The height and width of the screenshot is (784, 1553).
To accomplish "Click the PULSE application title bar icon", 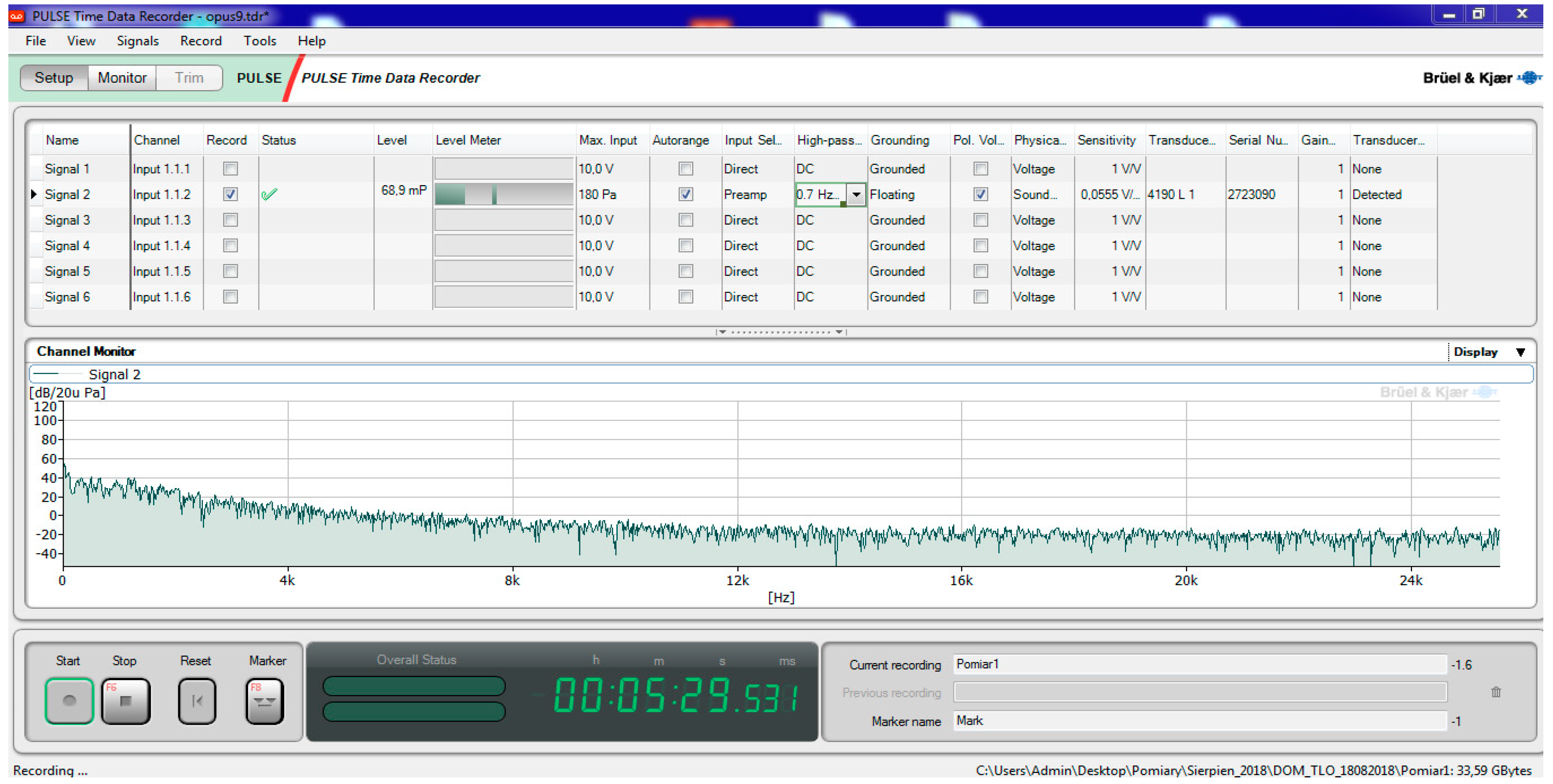I will tap(16, 16).
